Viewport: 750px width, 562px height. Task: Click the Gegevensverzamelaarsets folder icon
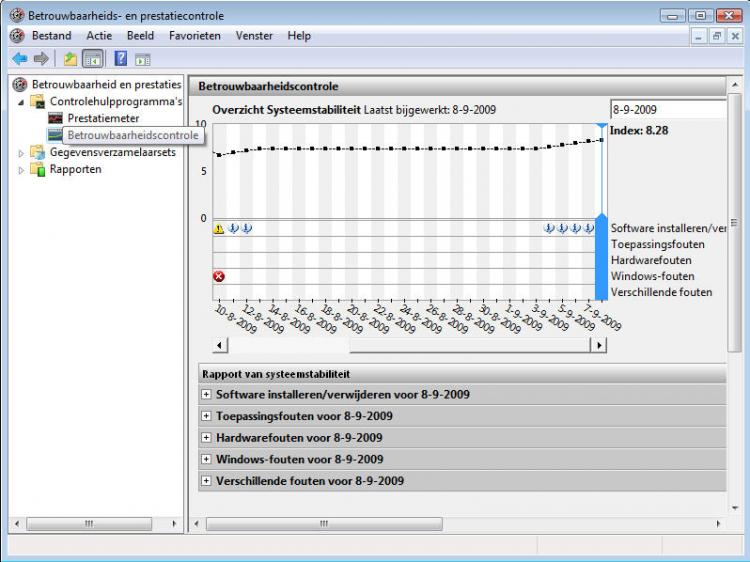pos(38,152)
